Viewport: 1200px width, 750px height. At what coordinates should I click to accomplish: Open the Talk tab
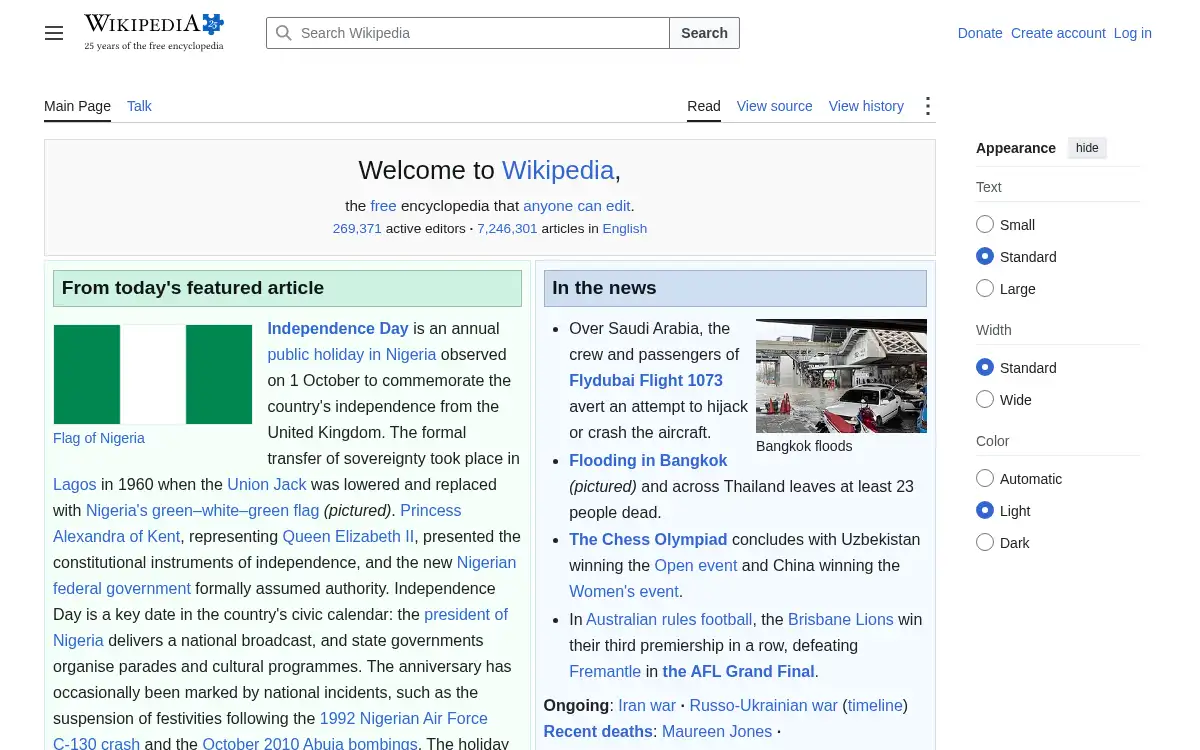139,106
